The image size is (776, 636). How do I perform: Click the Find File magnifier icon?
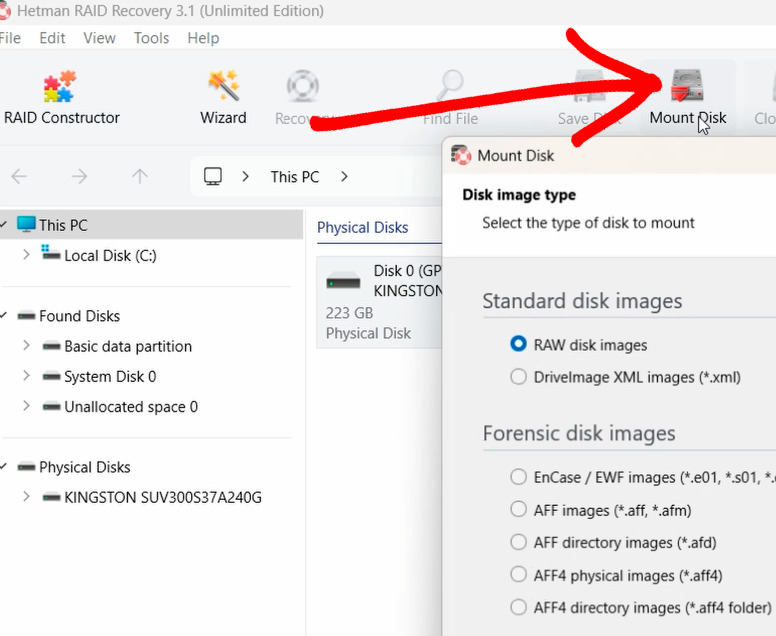point(450,85)
